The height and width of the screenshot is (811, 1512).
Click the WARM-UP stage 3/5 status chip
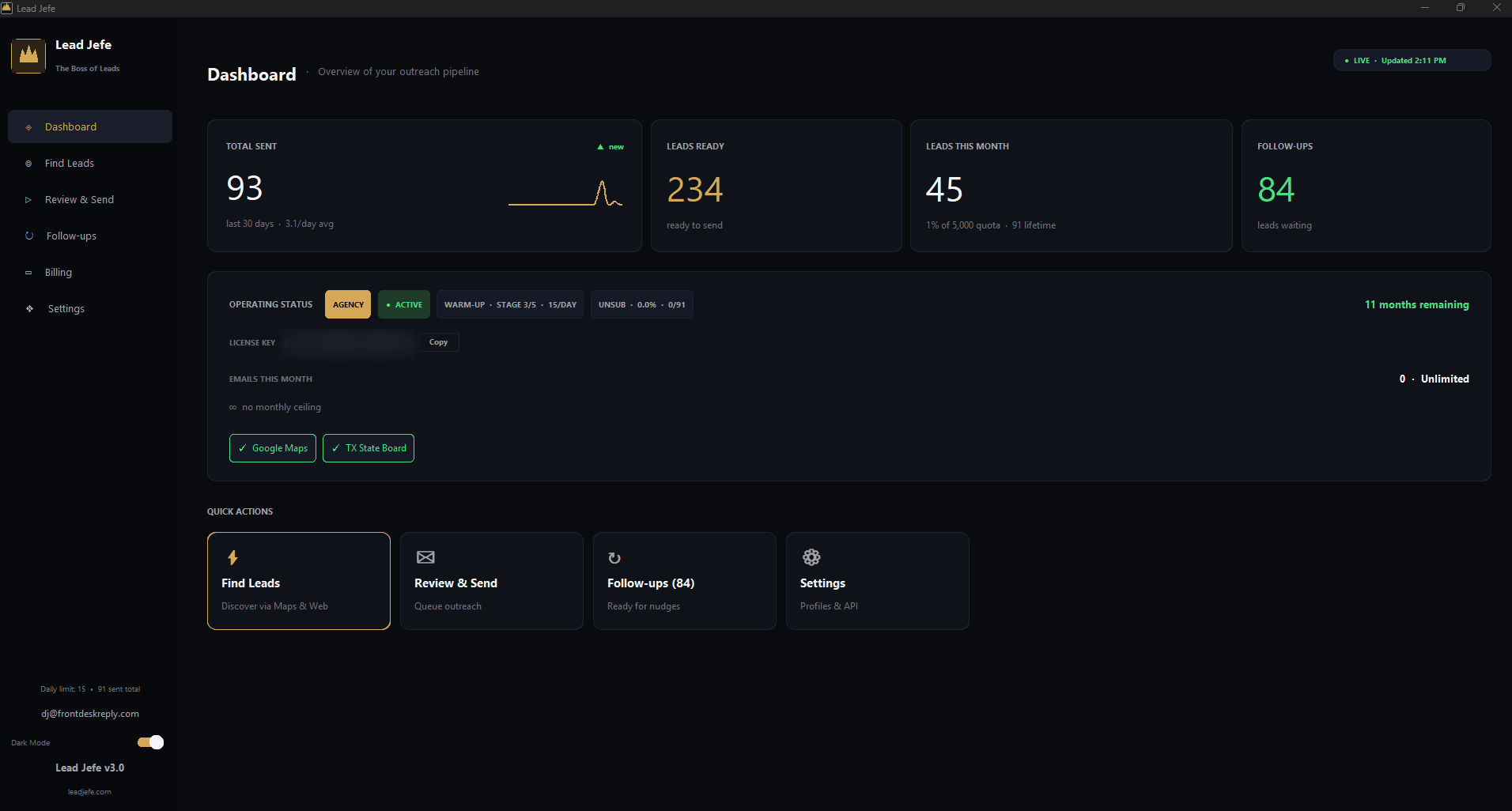point(510,304)
